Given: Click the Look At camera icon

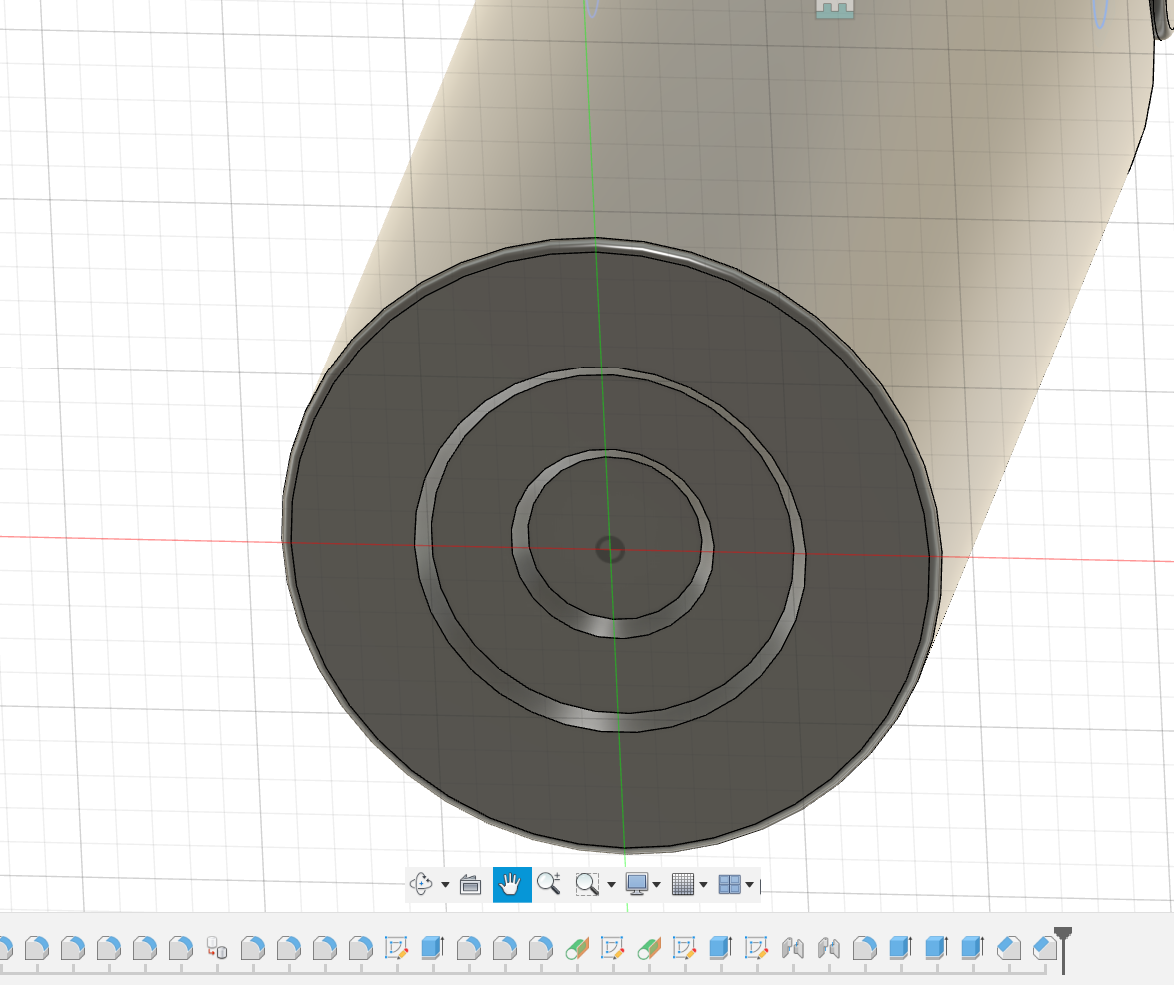Looking at the screenshot, I should click(x=470, y=884).
